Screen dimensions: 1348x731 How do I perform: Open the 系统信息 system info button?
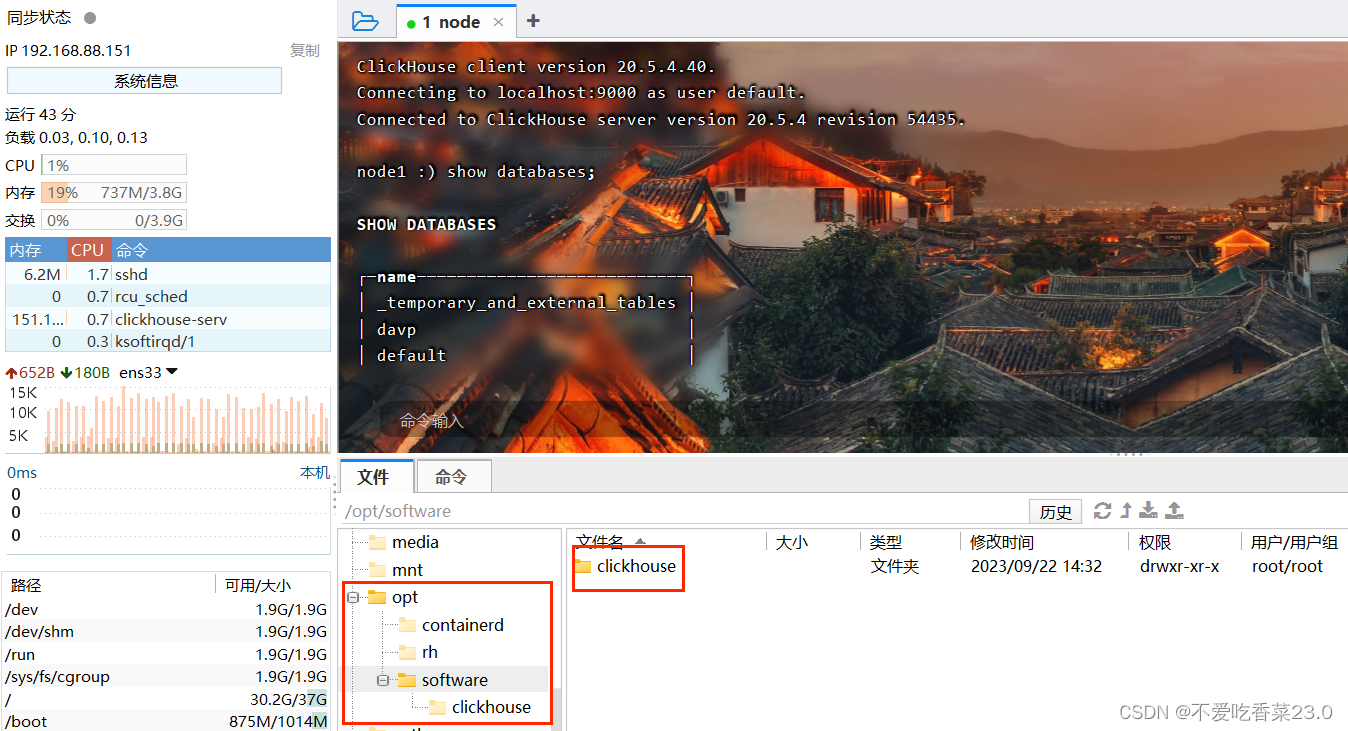145,81
